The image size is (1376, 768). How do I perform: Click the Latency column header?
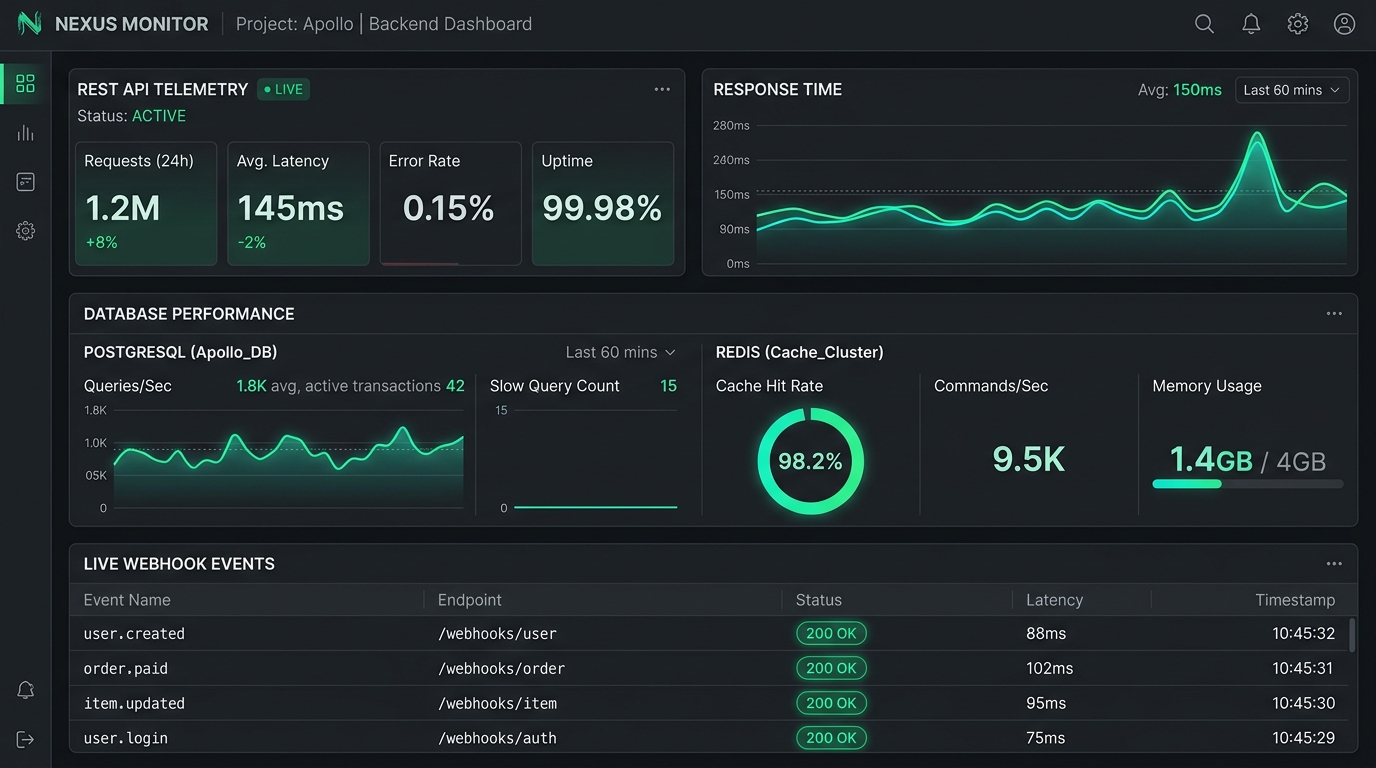[1054, 600]
